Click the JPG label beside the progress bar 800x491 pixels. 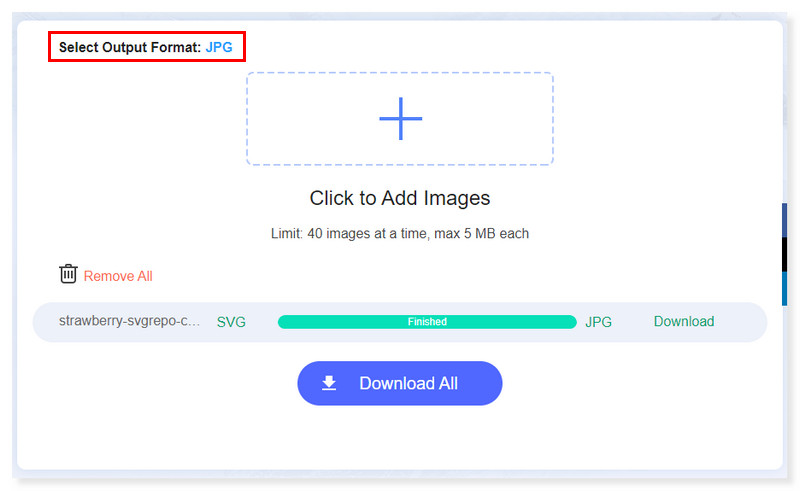pos(598,322)
